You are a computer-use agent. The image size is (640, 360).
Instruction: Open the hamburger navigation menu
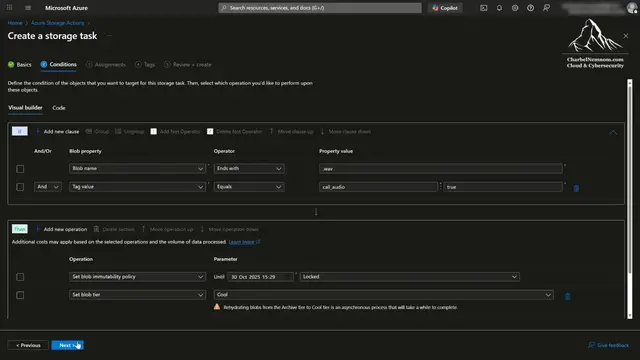(28, 8)
